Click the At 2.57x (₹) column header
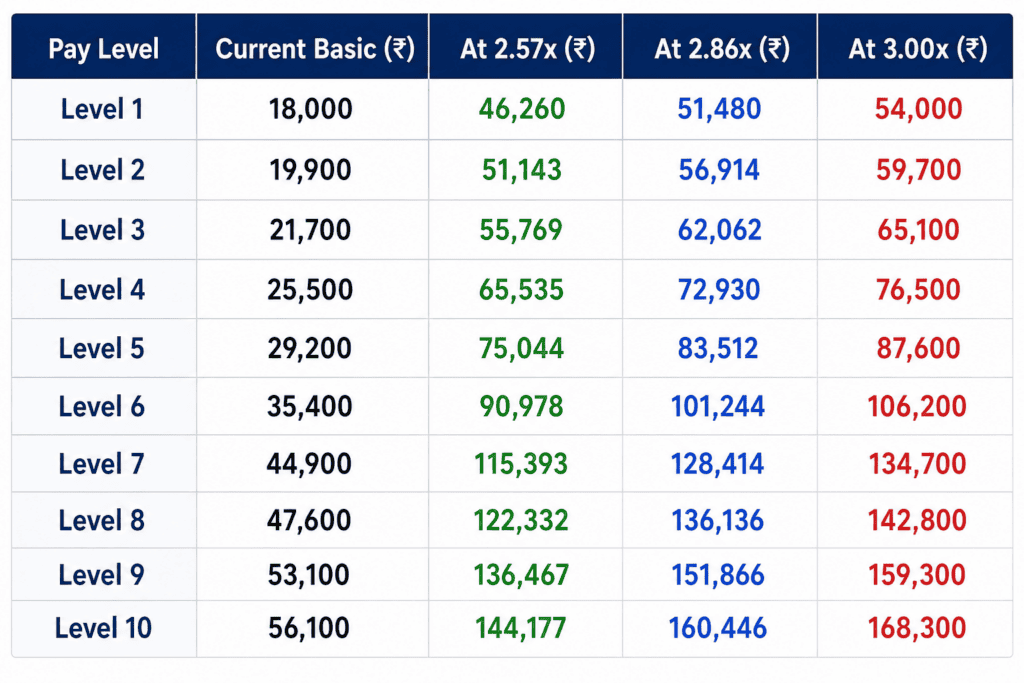Screen dimensions: 1024x683 (527, 49)
